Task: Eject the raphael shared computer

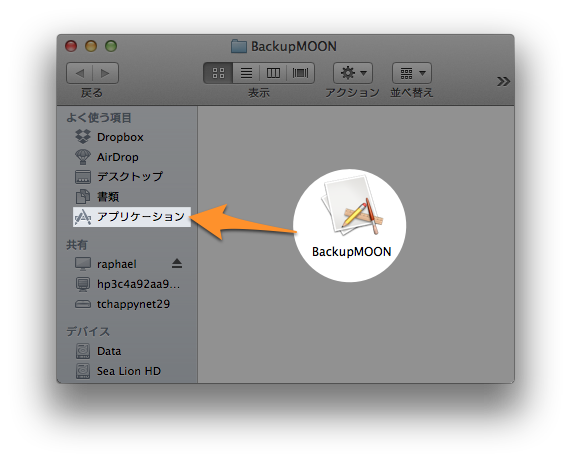Action: (177, 263)
